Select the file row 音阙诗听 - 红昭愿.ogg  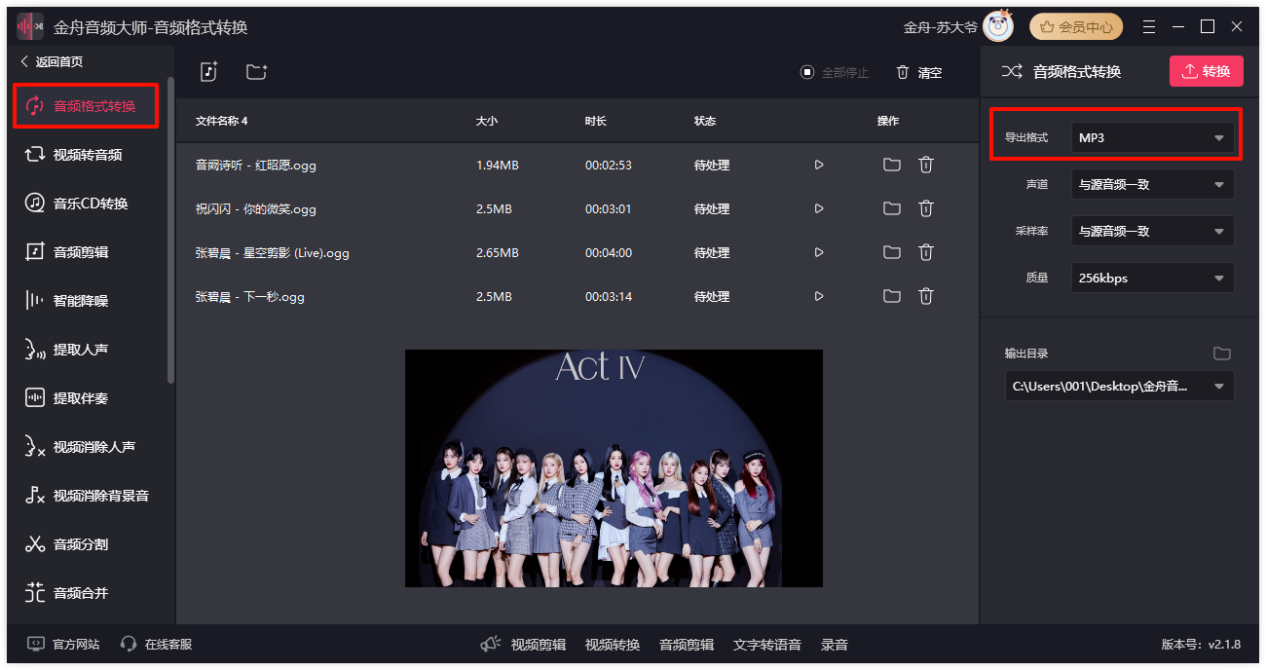point(577,165)
